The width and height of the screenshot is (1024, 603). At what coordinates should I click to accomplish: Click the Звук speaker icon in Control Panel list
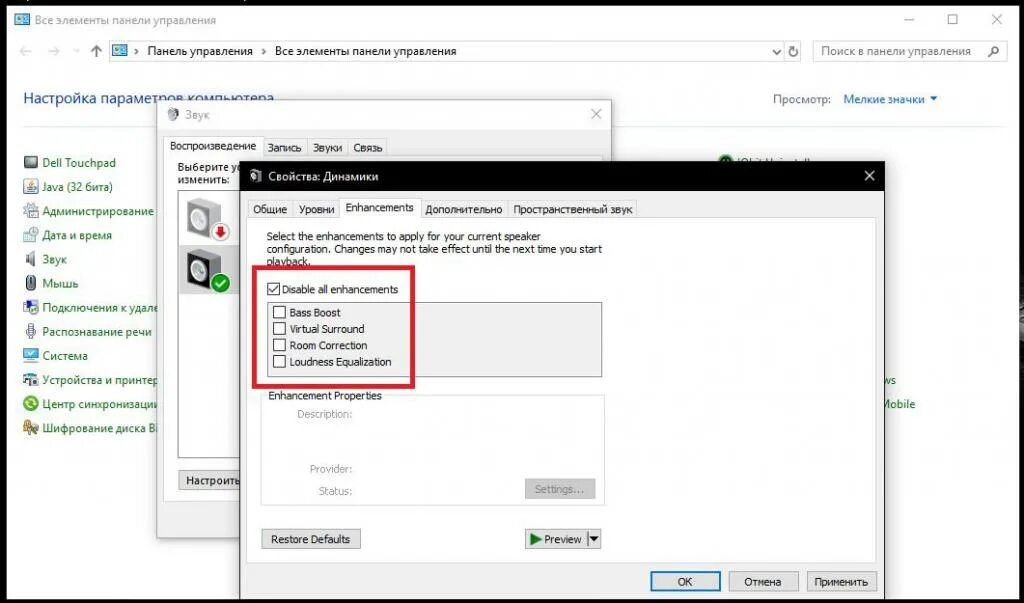[x=31, y=259]
